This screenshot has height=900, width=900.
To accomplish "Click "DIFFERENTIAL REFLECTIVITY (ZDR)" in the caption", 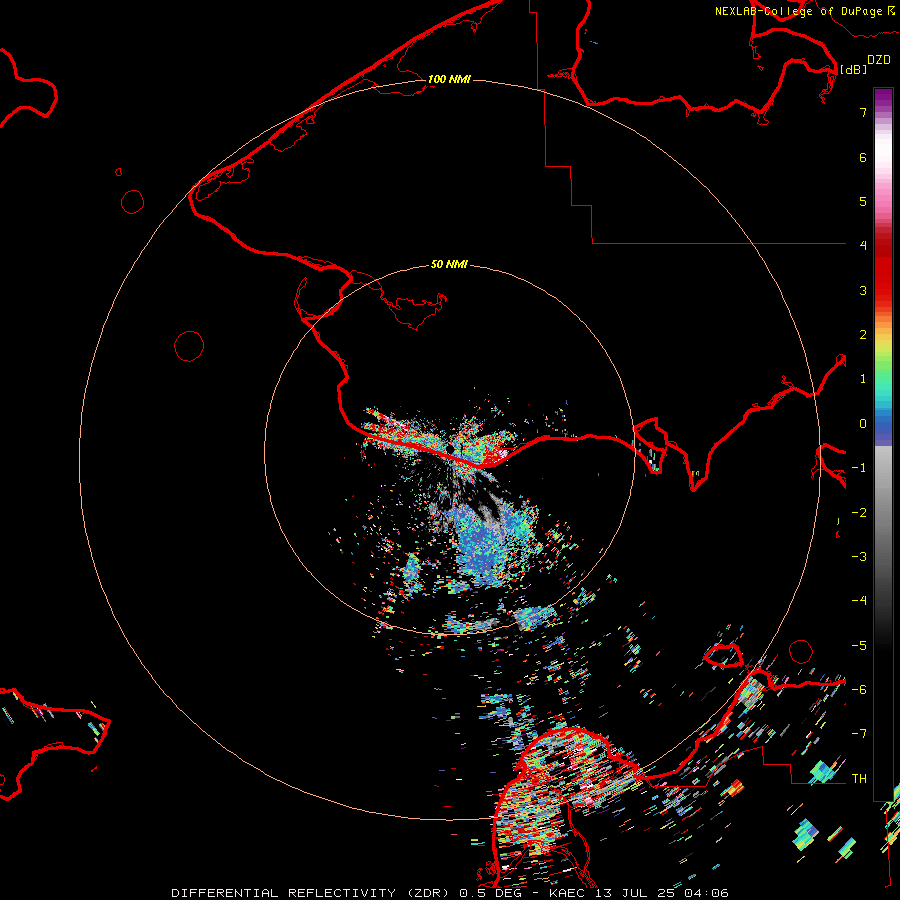I will 313,893.
